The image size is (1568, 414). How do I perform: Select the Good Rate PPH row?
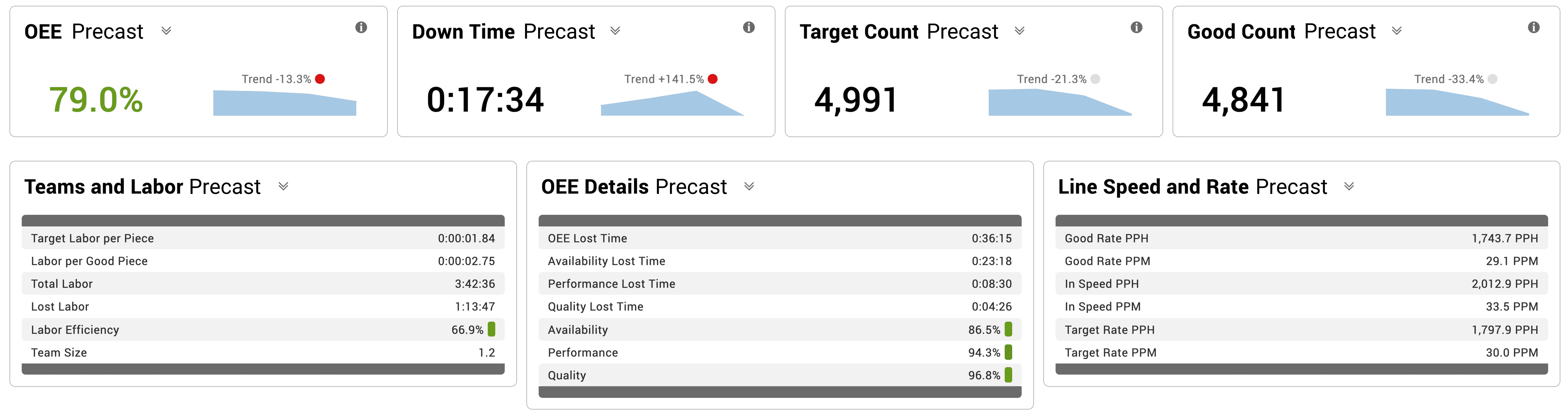click(1301, 238)
